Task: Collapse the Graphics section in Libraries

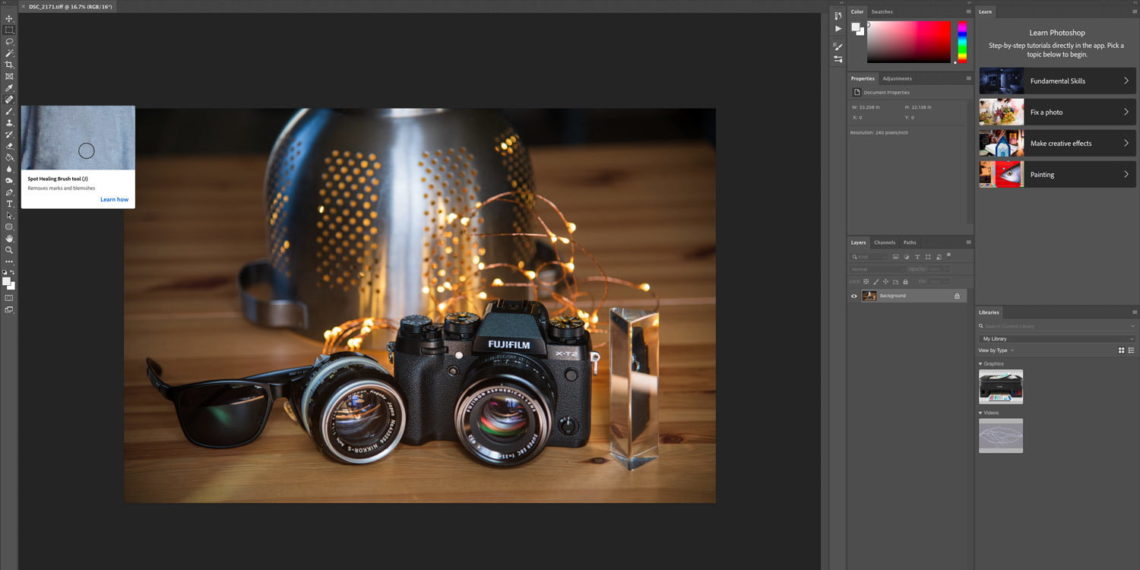Action: pos(980,364)
